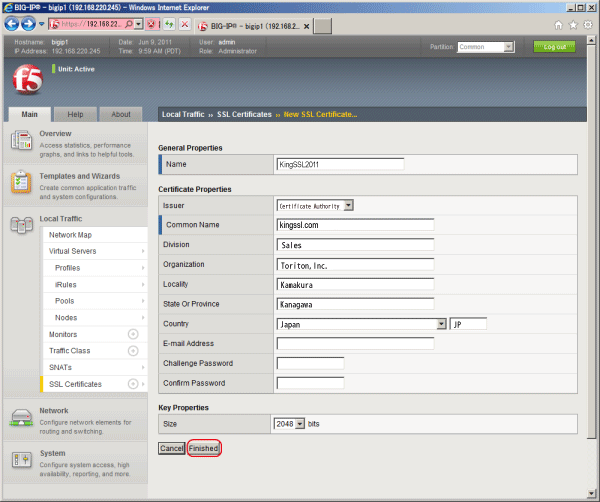Image resolution: width=600 pixels, height=502 pixels.
Task: Open Templates and Wizards clipboard icon
Action: 21,182
